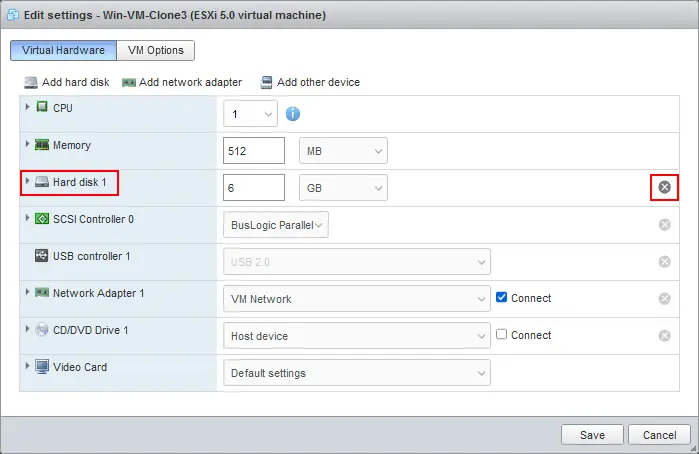Click the SCSI Controller 0 icon

pos(42,219)
